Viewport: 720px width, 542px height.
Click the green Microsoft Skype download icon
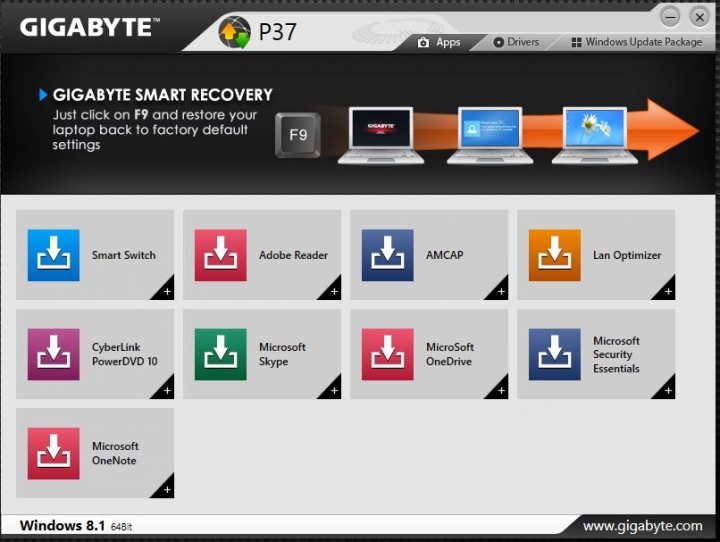click(x=220, y=354)
